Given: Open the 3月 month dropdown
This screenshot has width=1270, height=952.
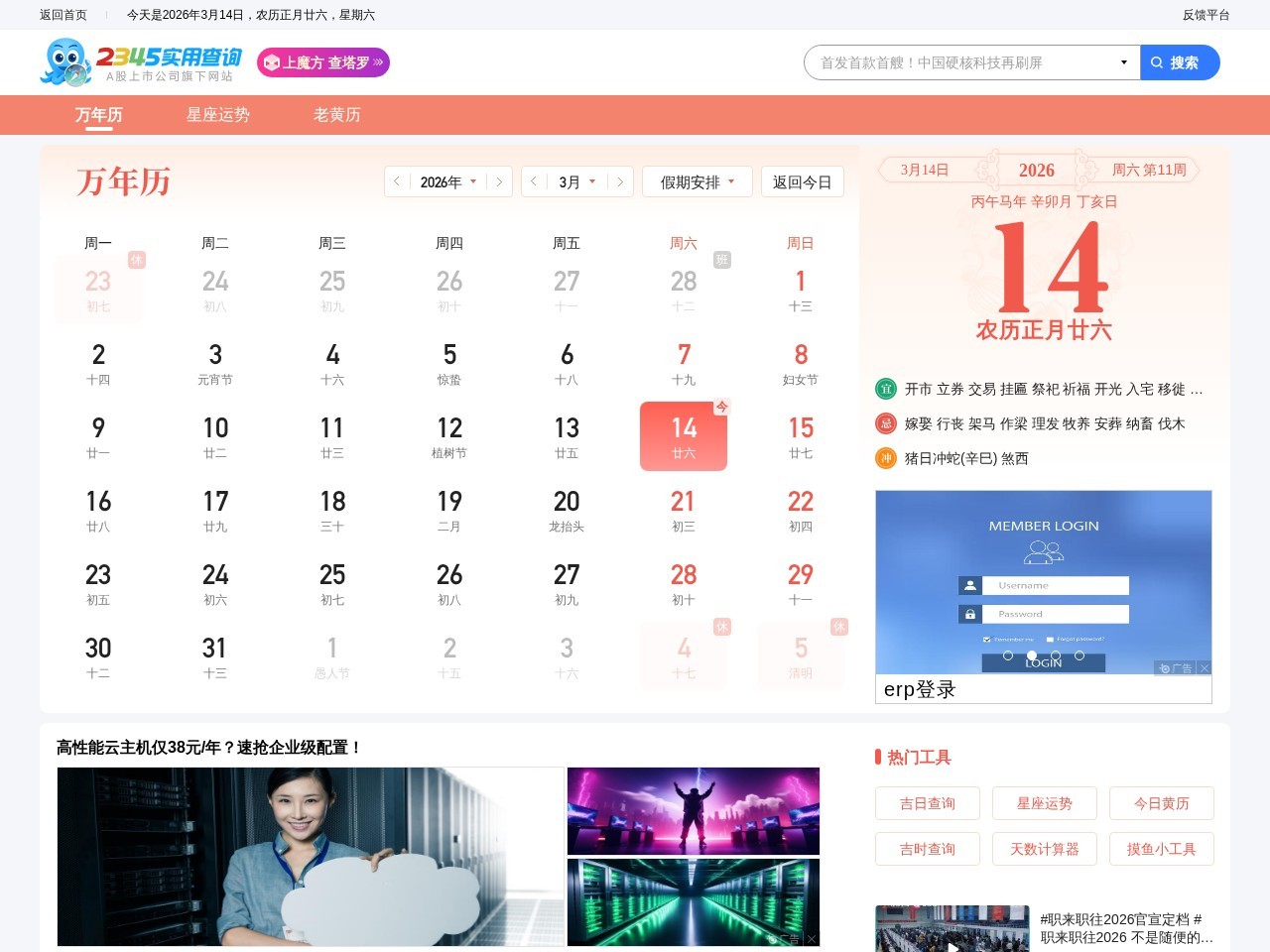Looking at the screenshot, I should tap(576, 181).
